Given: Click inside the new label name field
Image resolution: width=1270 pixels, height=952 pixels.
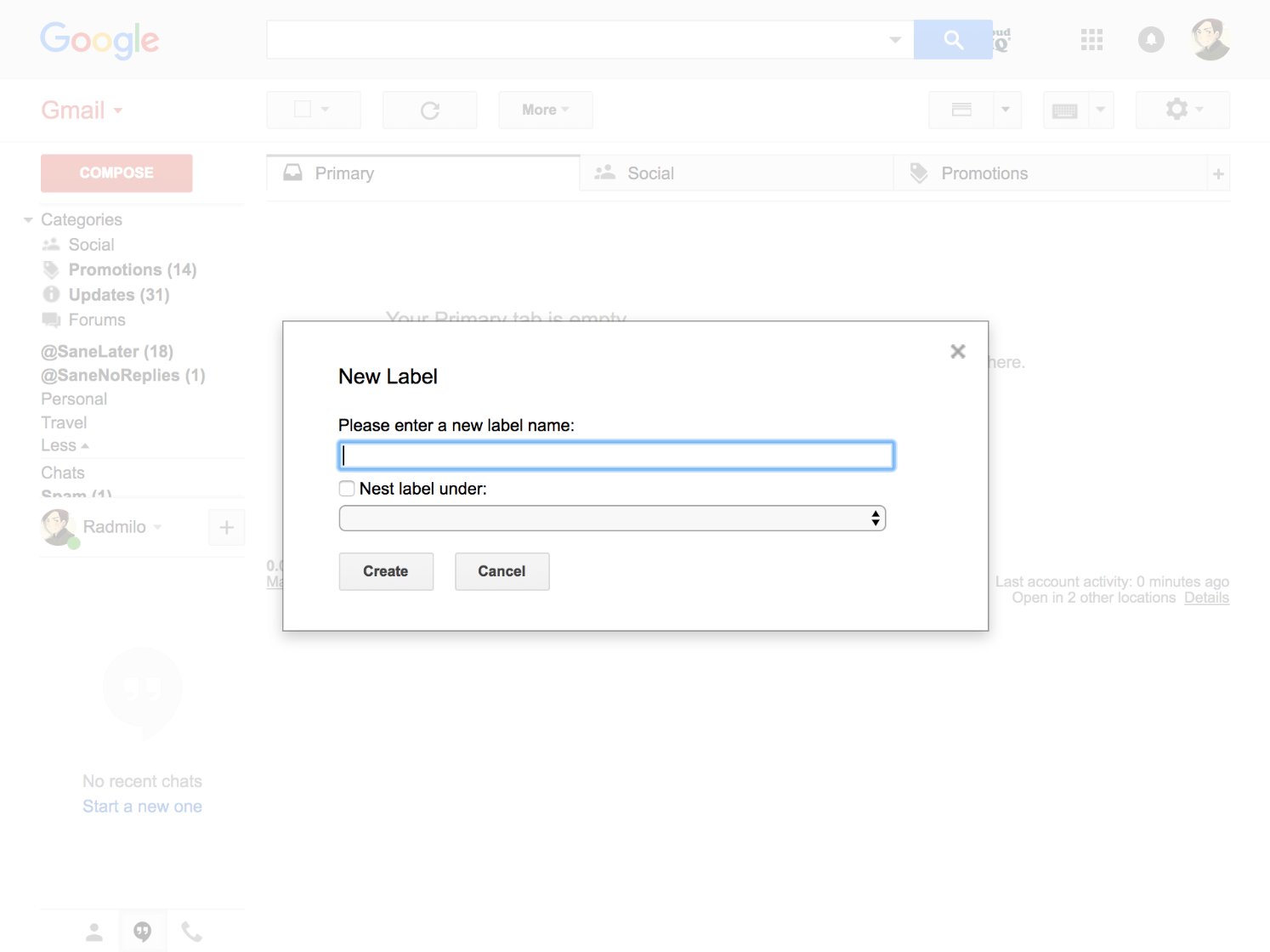Looking at the screenshot, I should coord(615,455).
